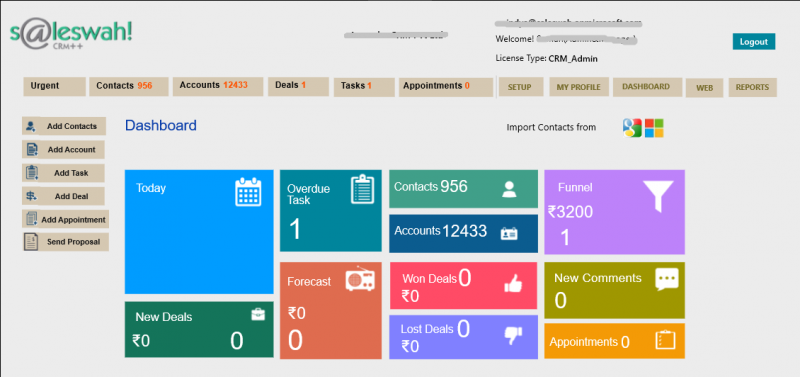Click the Saleswah CRM++ logo

pos(71,35)
